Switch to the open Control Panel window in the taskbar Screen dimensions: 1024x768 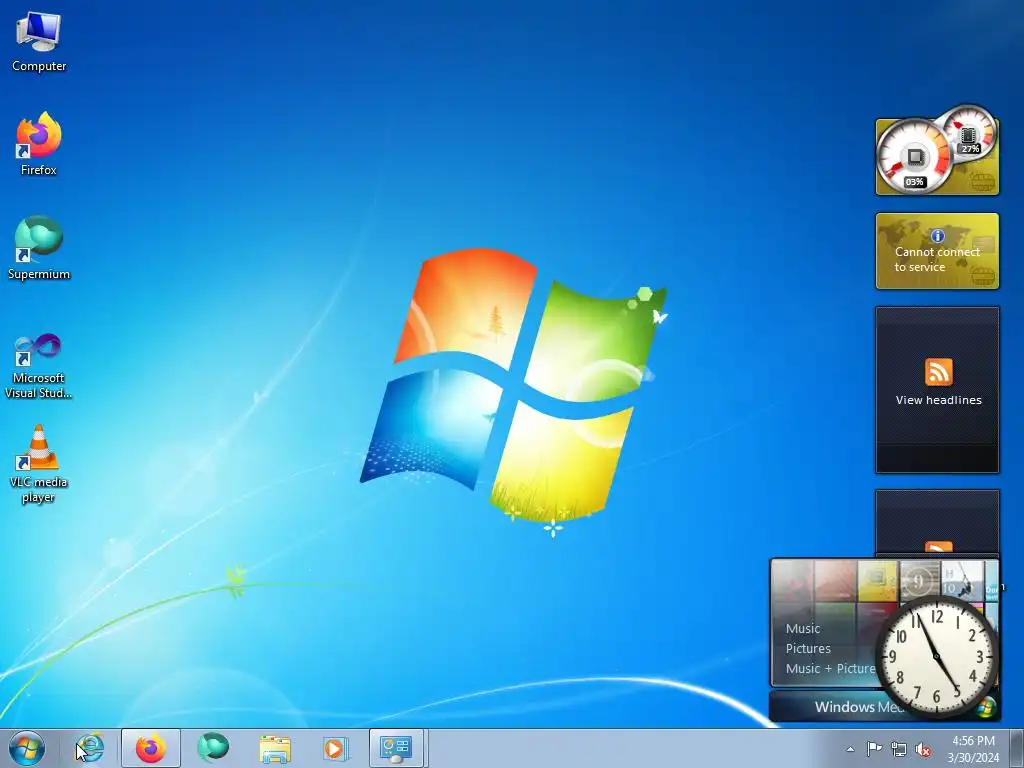point(396,748)
